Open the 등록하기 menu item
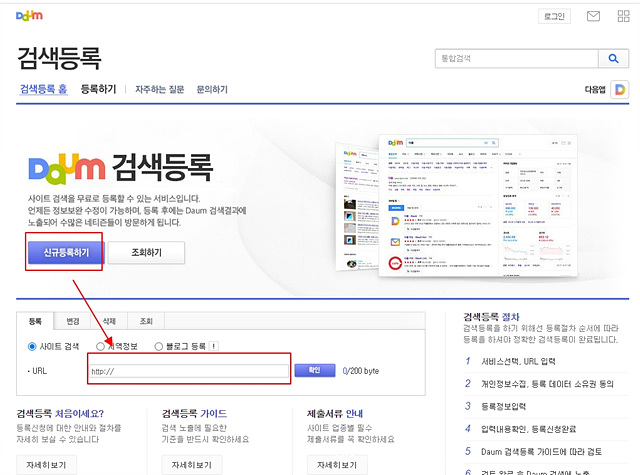The image size is (640, 475). pos(98,89)
